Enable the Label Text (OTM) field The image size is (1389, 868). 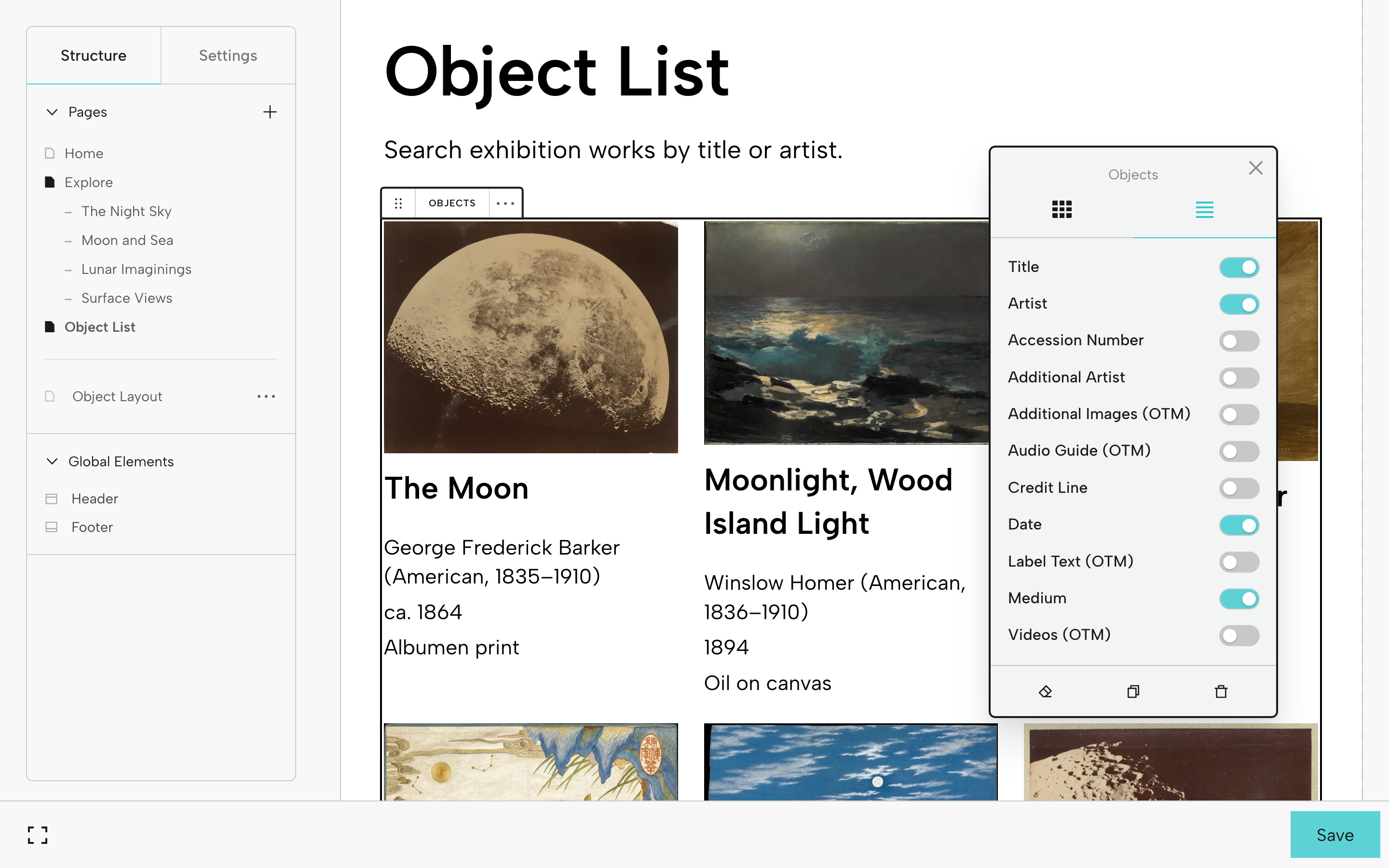(1239, 562)
